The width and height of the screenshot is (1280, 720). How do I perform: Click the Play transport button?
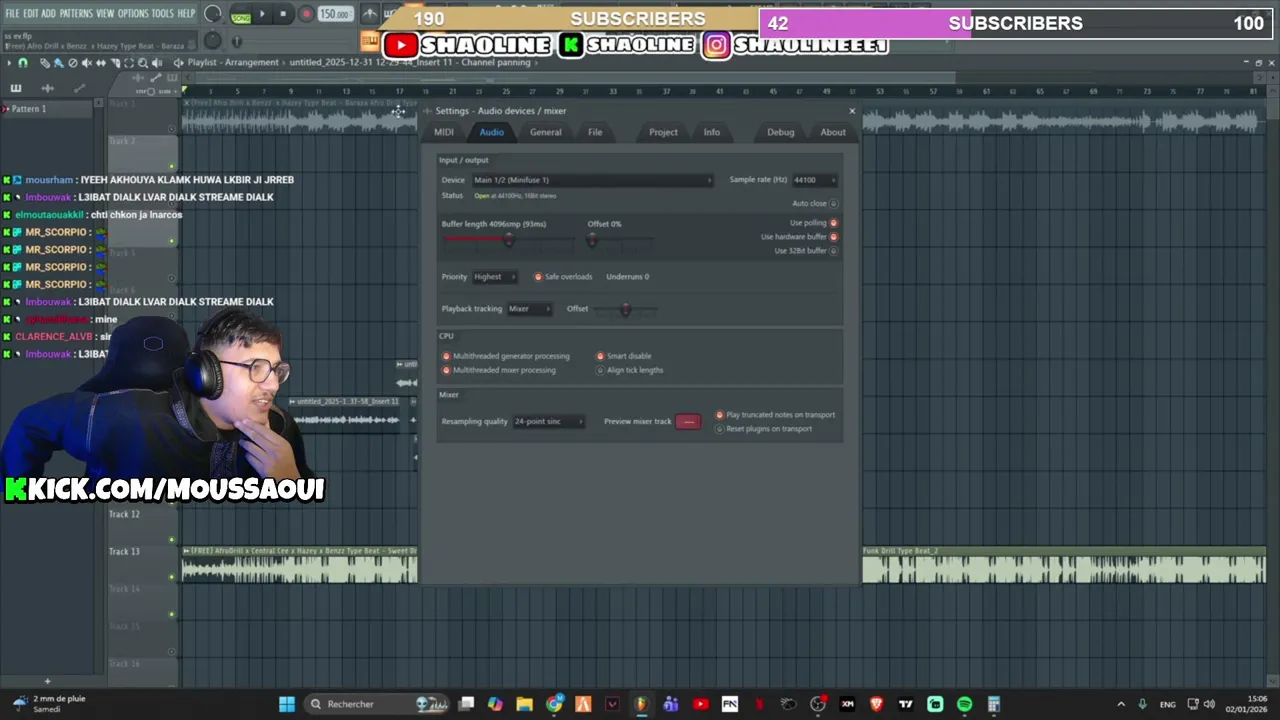[x=263, y=14]
